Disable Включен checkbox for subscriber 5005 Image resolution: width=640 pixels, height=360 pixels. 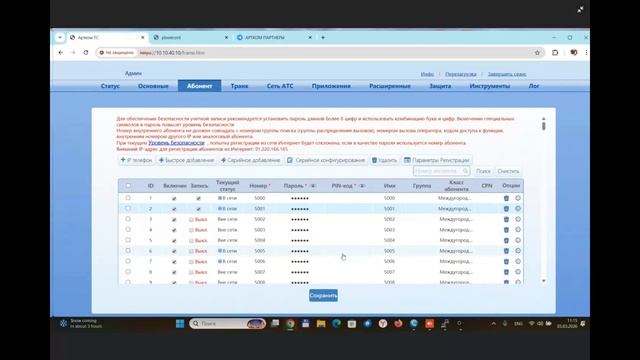click(x=174, y=251)
